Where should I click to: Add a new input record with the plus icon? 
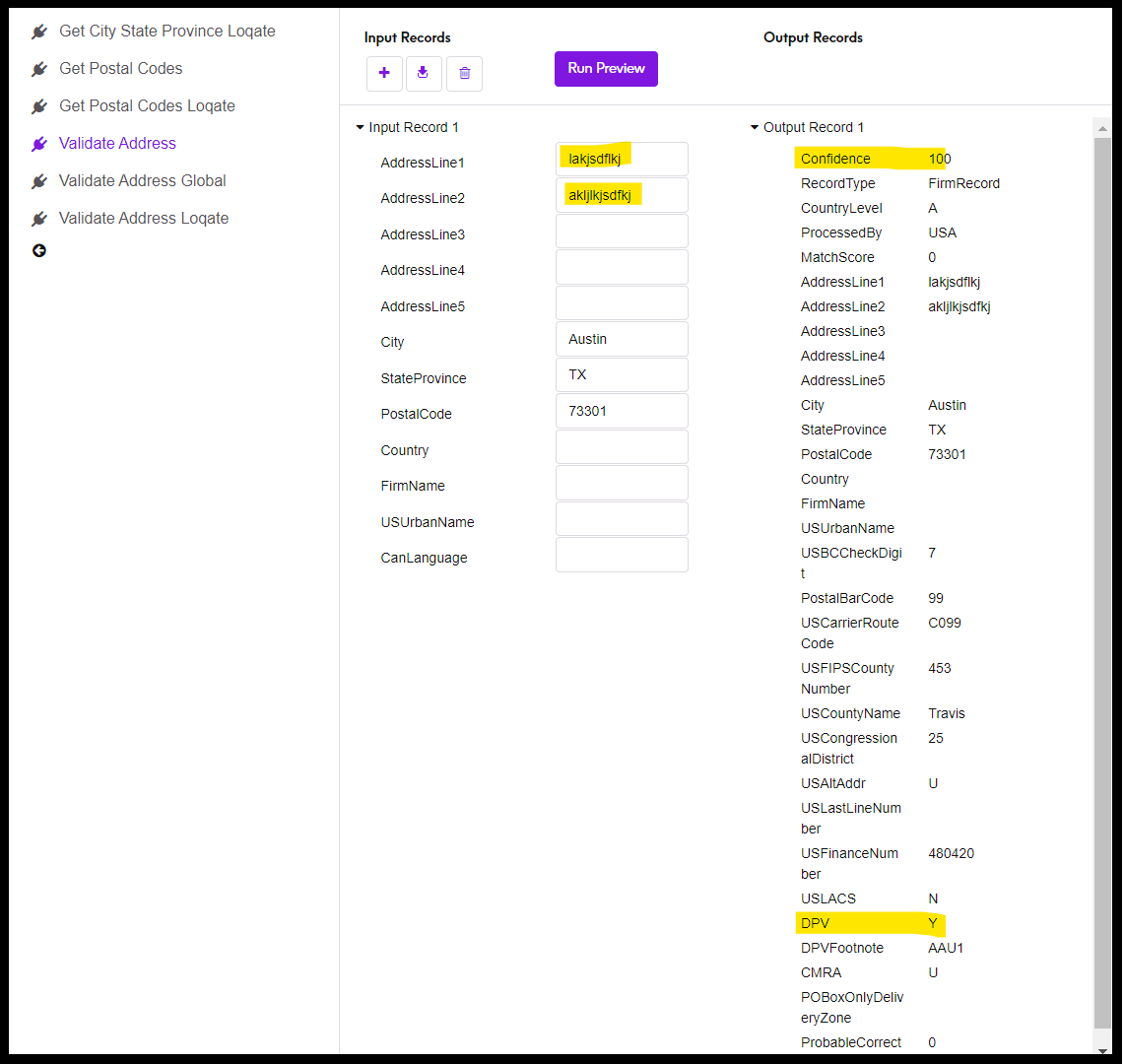384,73
